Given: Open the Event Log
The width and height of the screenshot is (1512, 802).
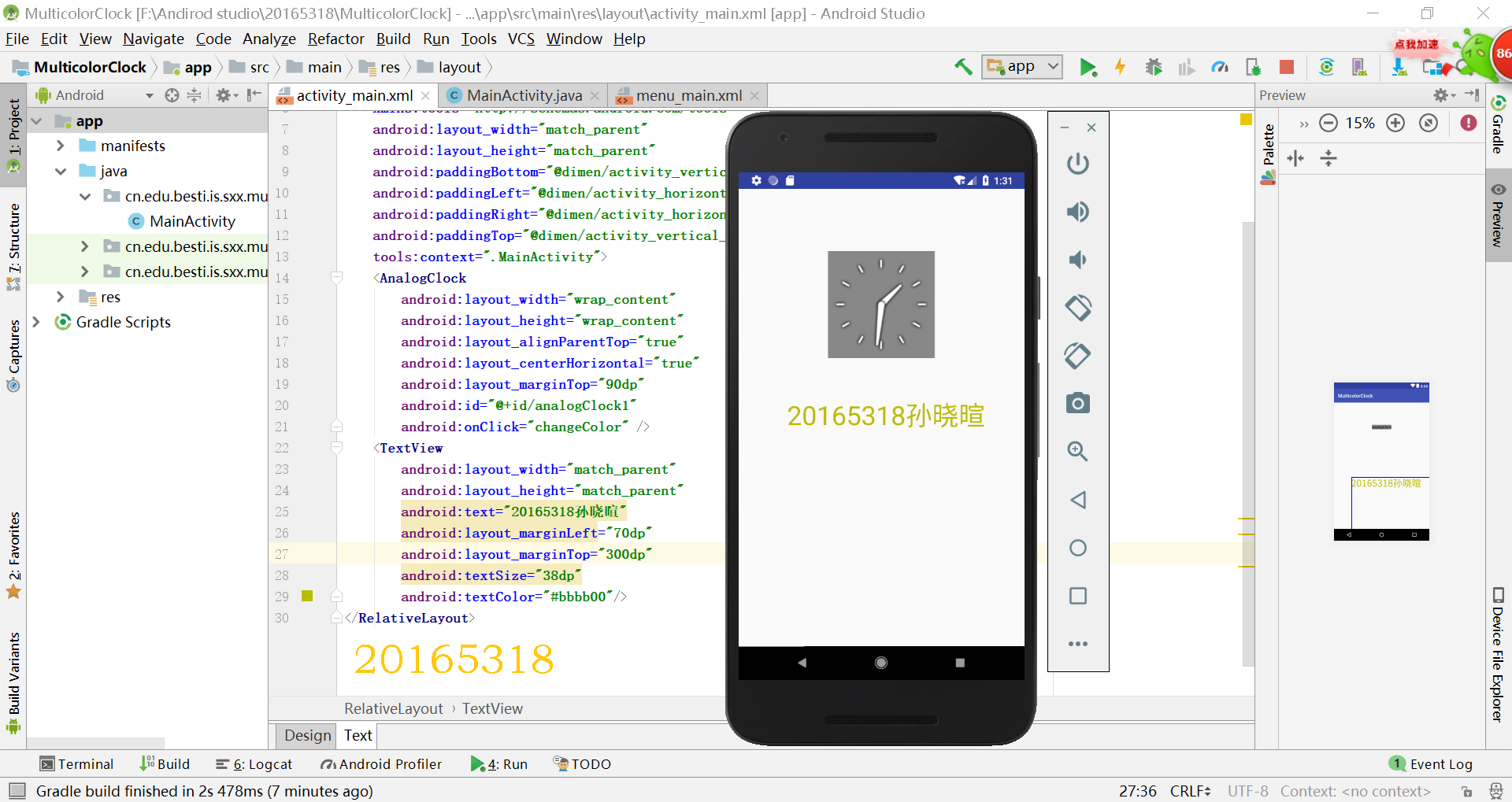Looking at the screenshot, I should point(1432,764).
